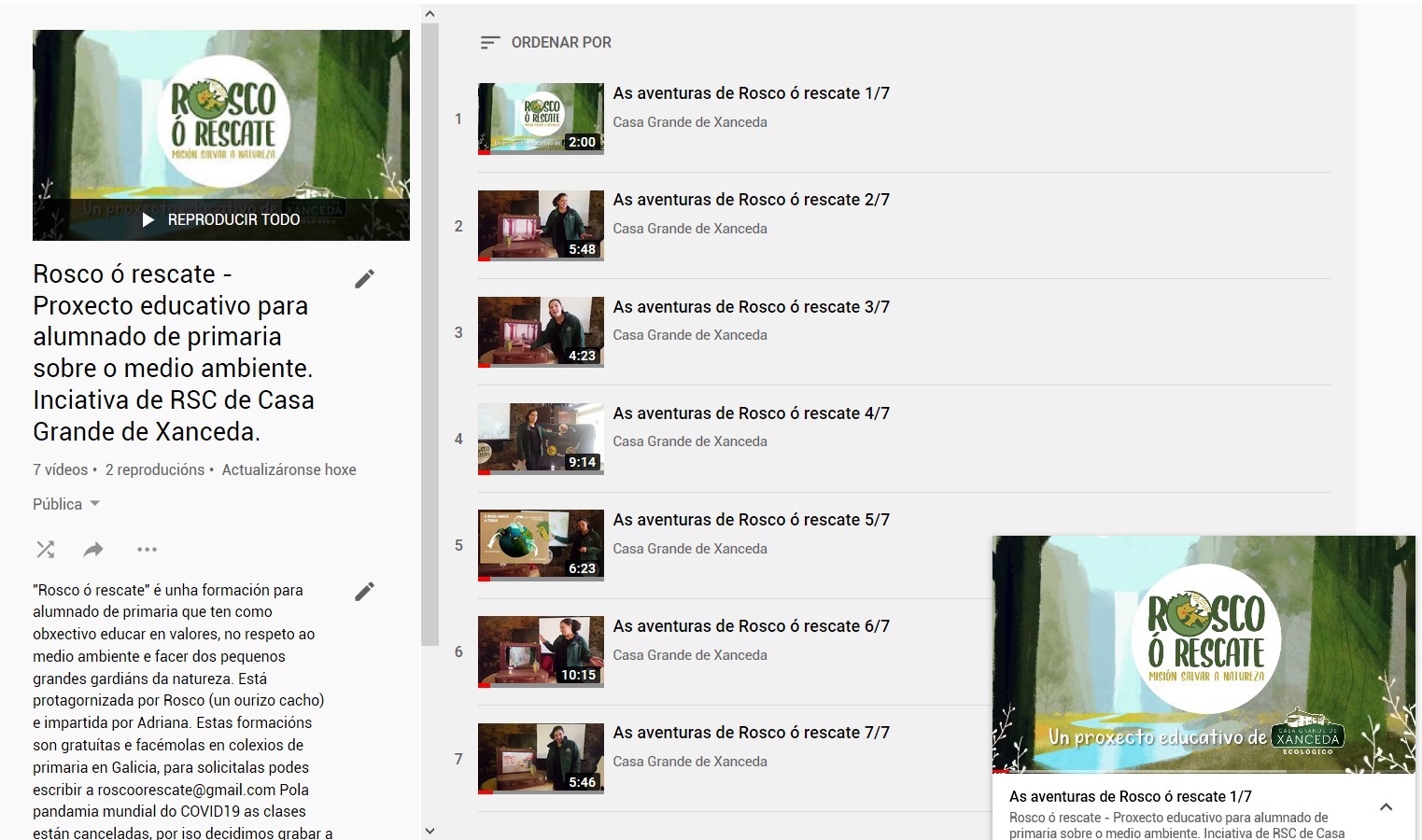The image size is (1422, 840).
Task: Open thumbnail of video 2/7 (5:48)
Action: click(541, 226)
